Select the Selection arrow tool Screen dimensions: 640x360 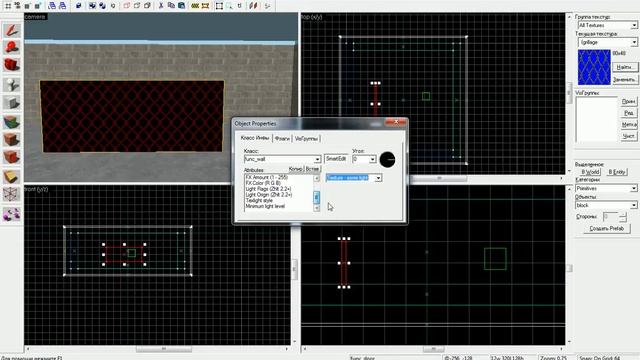(x=11, y=30)
